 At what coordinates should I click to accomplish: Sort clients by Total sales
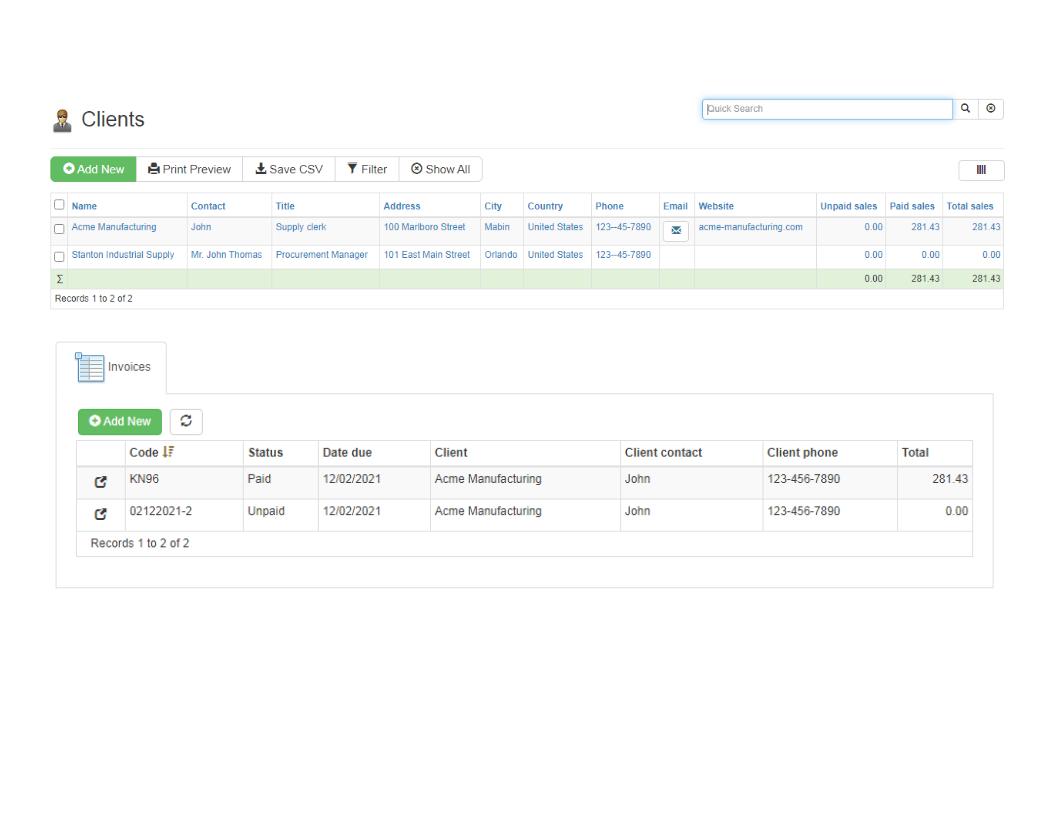click(970, 206)
